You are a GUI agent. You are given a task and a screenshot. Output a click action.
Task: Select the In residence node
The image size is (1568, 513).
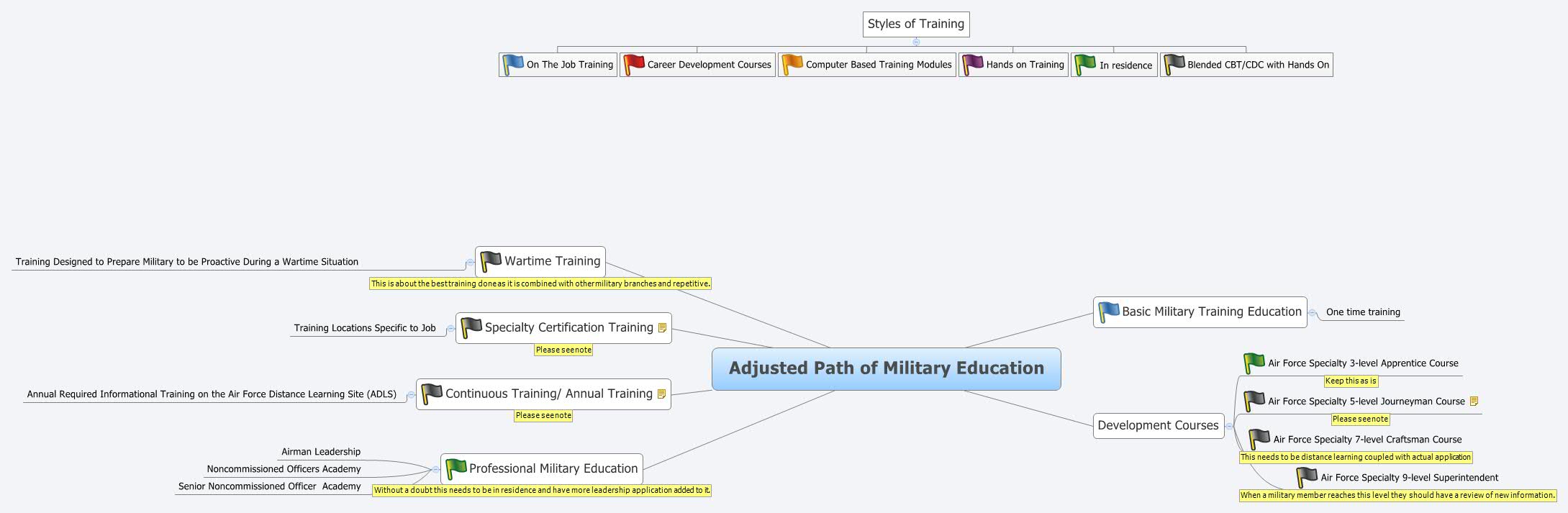point(1114,65)
